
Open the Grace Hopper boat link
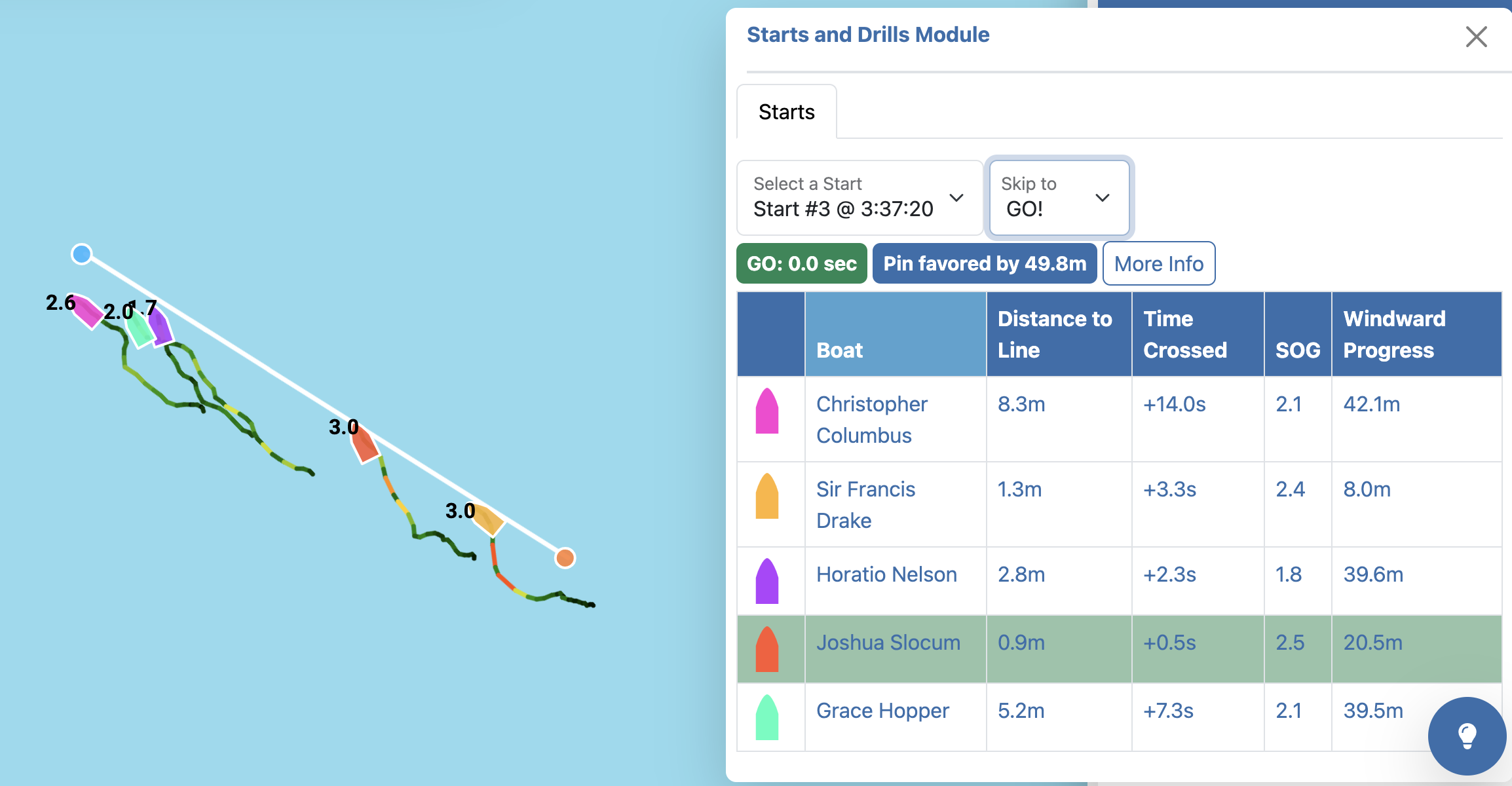(x=882, y=711)
